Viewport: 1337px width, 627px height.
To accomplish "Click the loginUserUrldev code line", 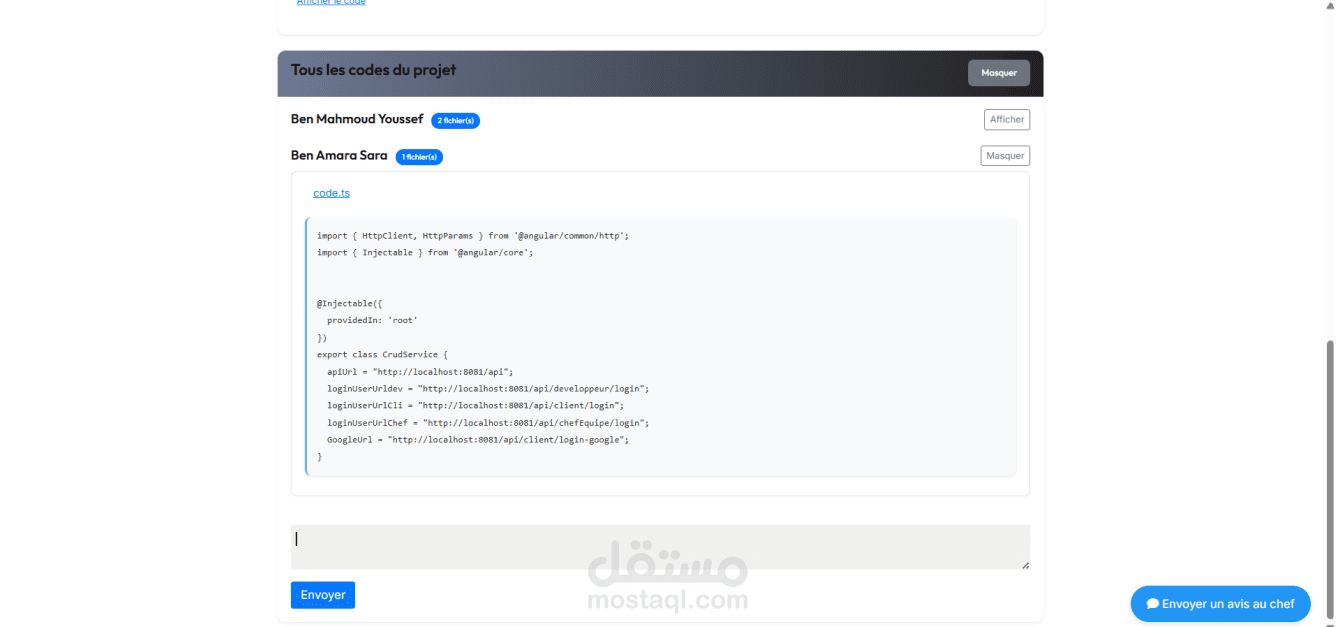I will 488,389.
